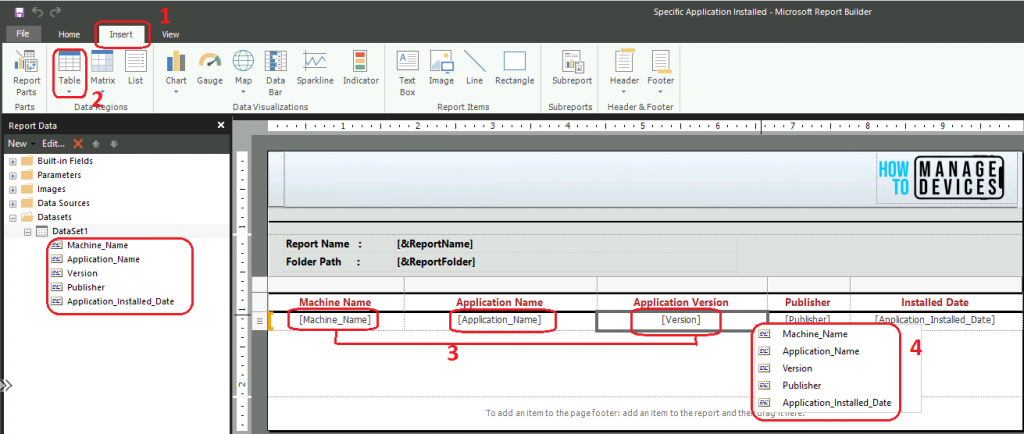Select the Machine Name header cell
This screenshot has width=1024, height=434.
[x=336, y=302]
